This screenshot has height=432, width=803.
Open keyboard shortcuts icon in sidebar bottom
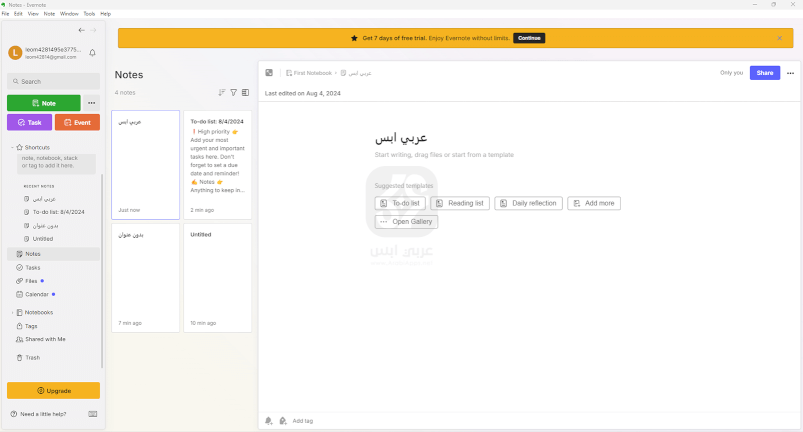93,414
